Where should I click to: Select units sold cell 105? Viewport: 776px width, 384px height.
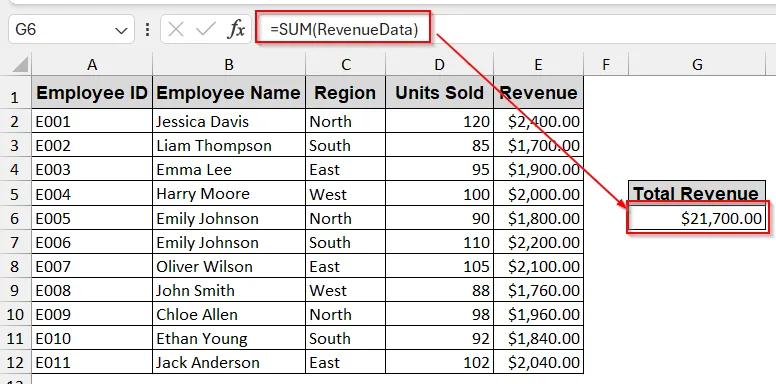(x=439, y=266)
